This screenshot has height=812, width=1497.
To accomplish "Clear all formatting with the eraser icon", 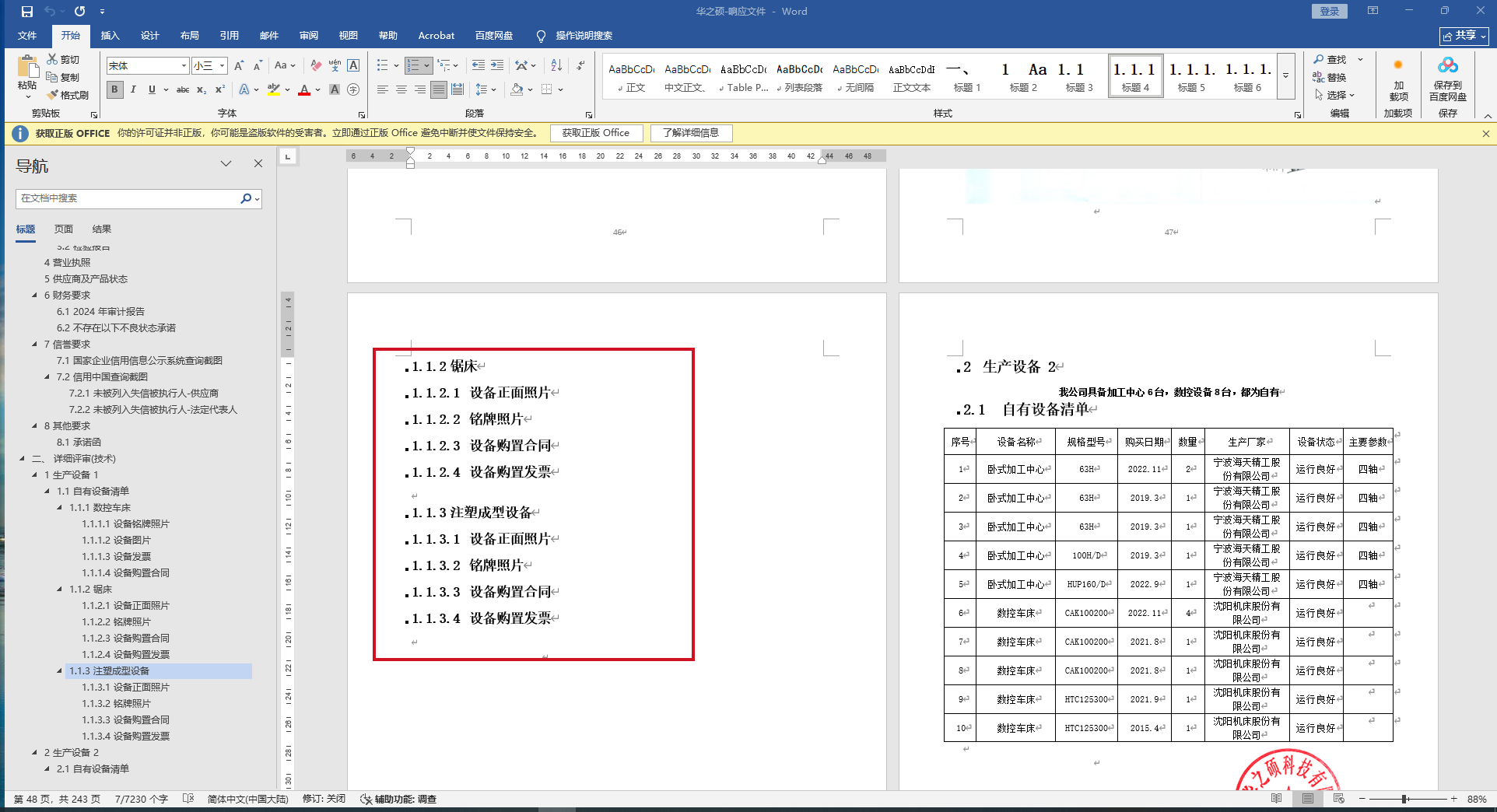I will [316, 65].
